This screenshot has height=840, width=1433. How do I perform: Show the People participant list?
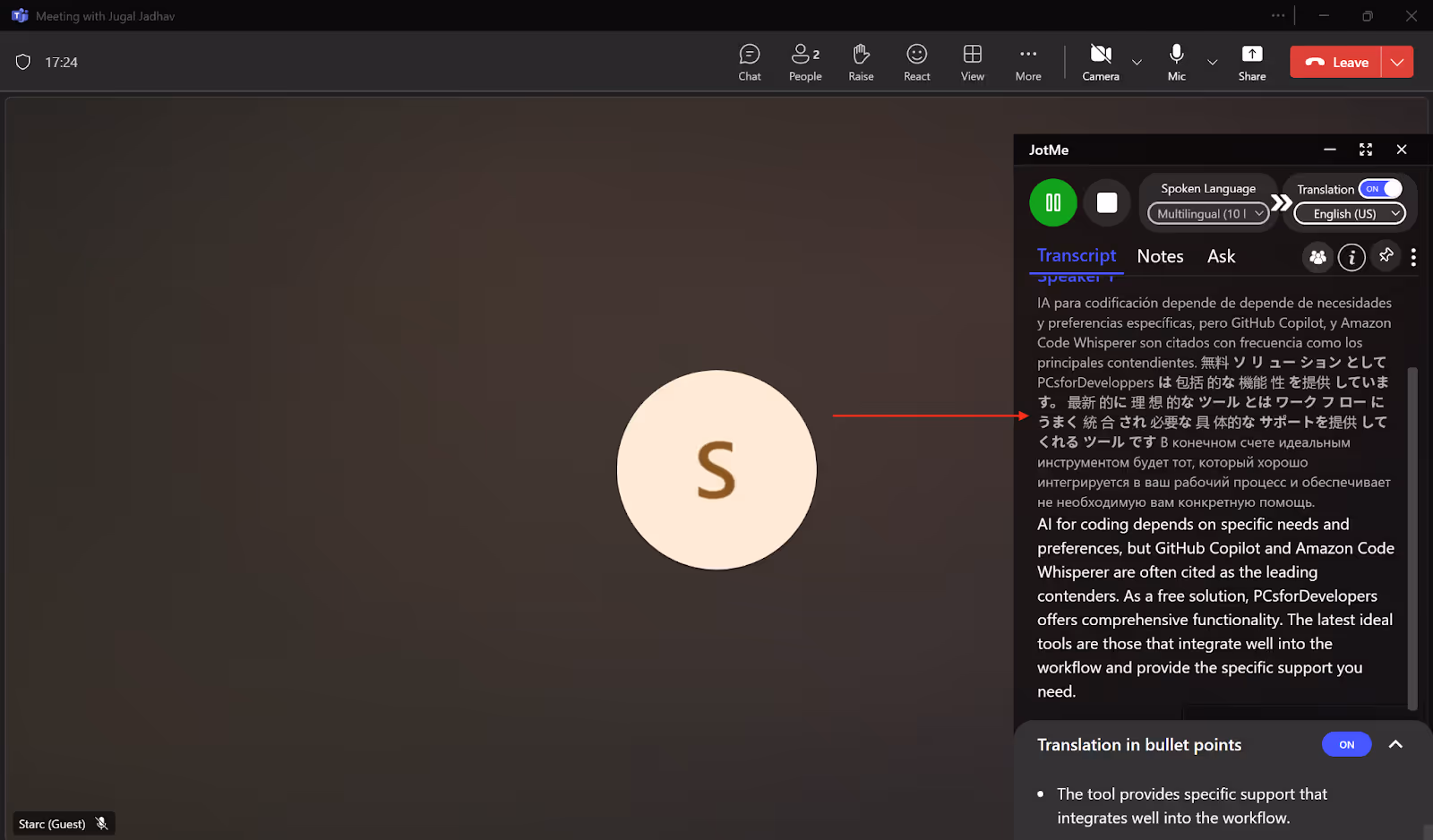point(805,63)
